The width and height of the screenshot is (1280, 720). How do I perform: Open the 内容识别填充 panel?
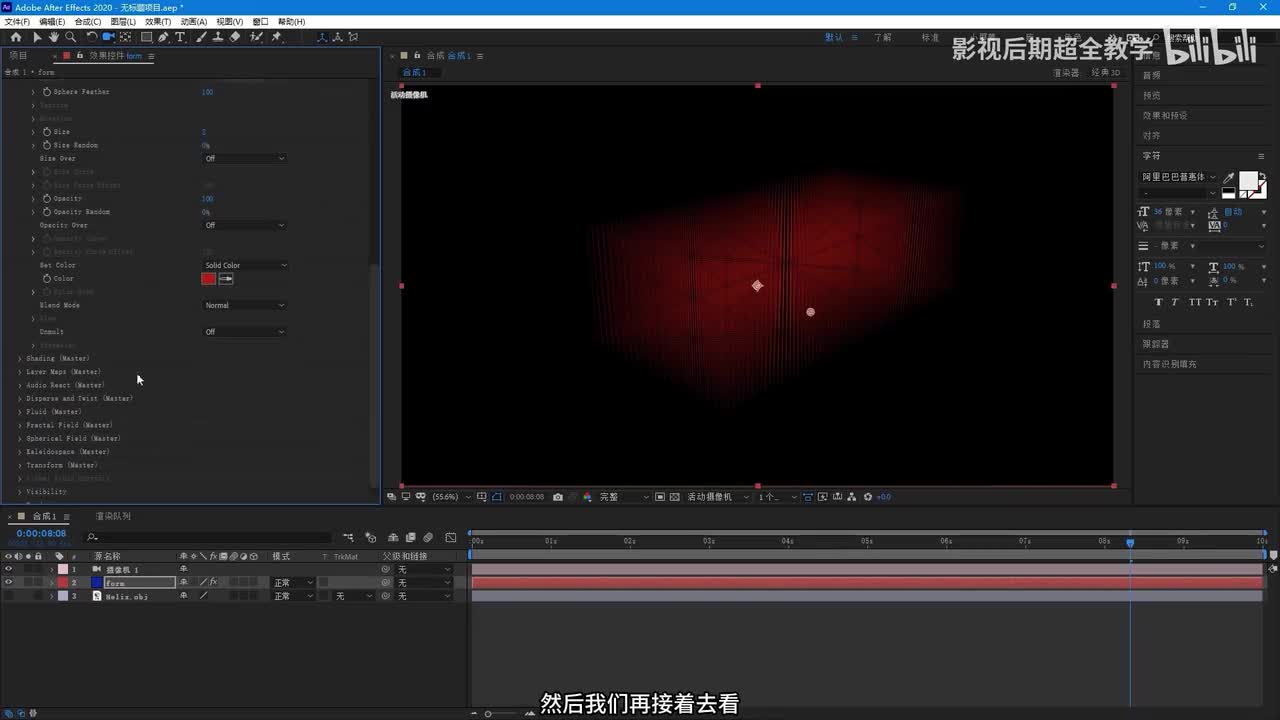[x=1169, y=364]
